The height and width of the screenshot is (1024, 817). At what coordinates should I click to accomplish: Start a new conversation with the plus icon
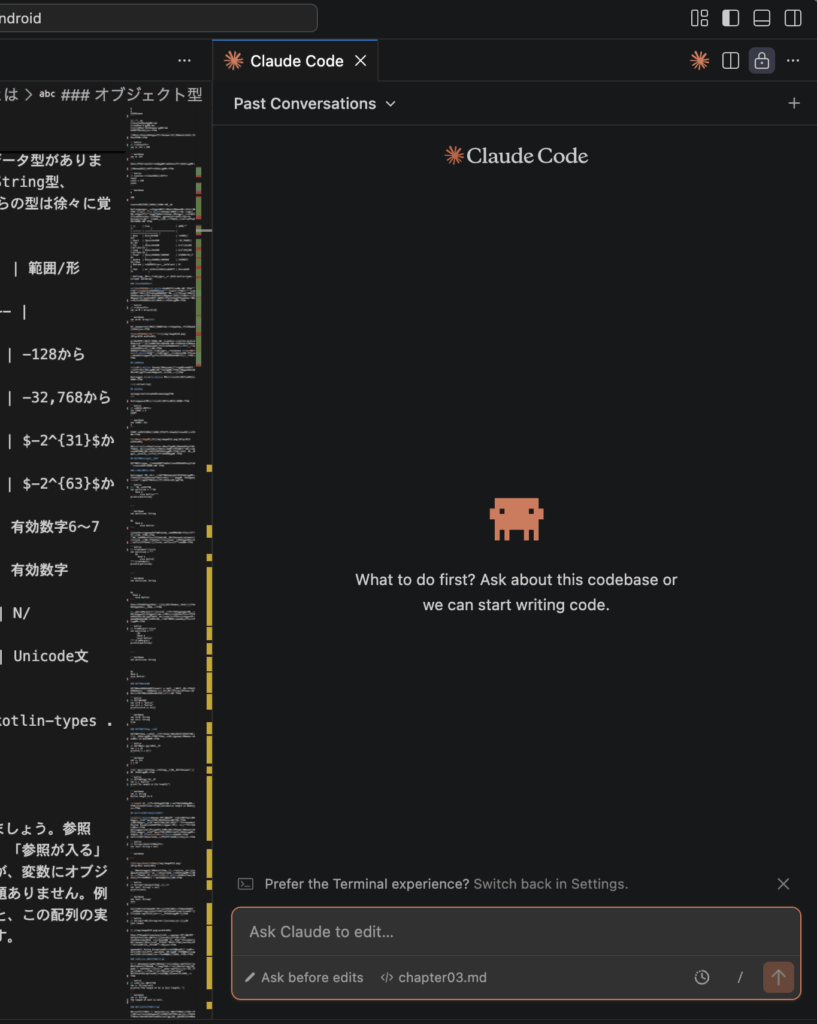[x=794, y=103]
